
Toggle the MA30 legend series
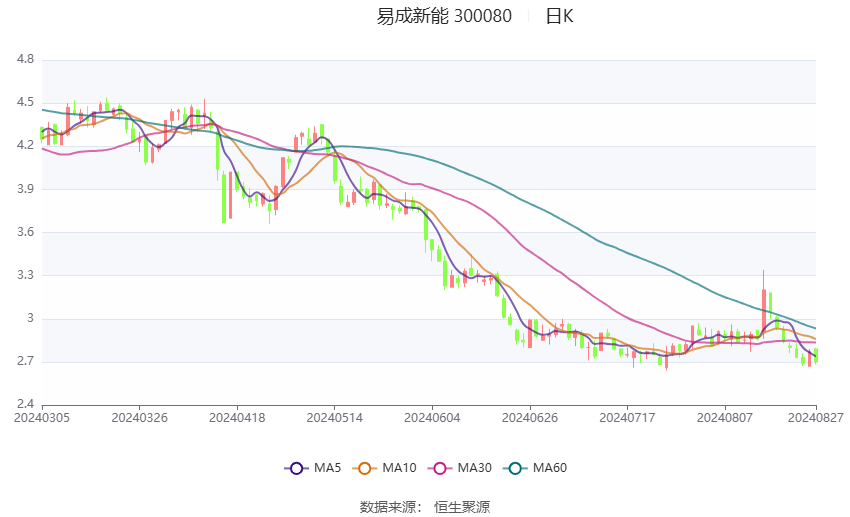pos(460,468)
